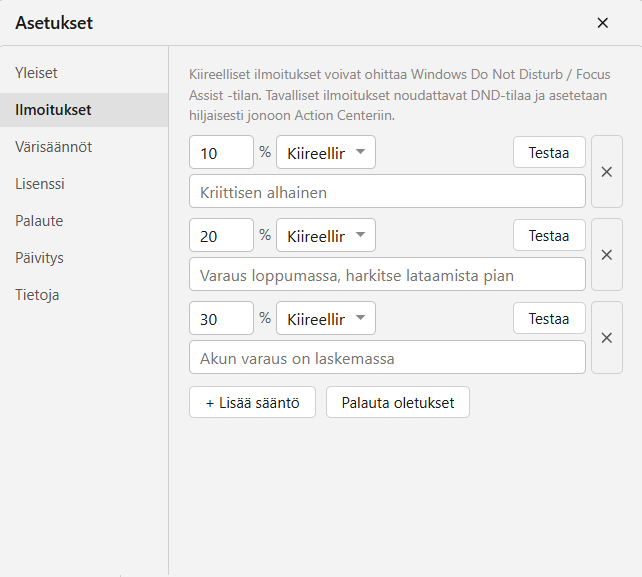Open priority dropdown for the 10% rule

(x=326, y=152)
